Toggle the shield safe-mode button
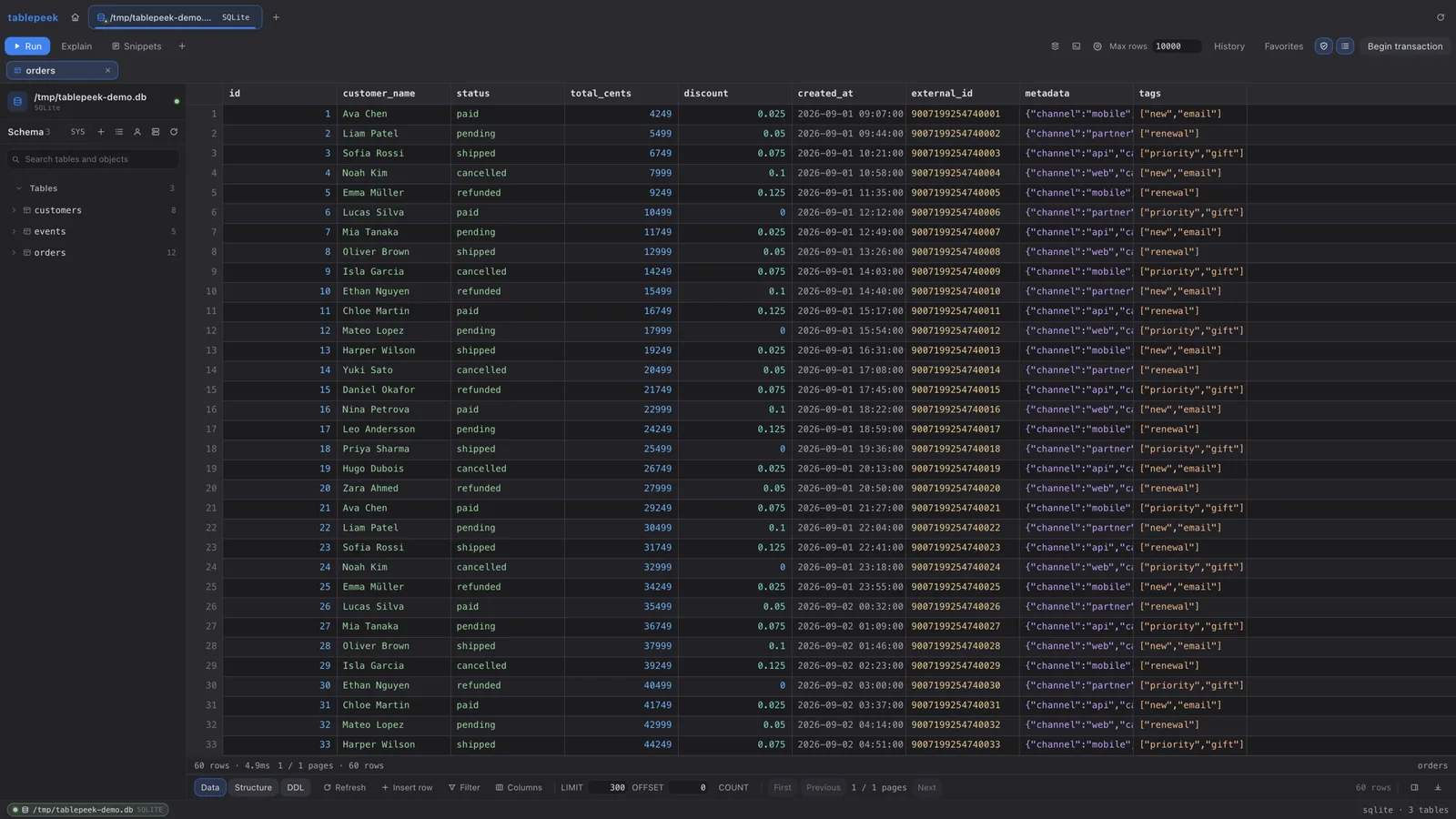1456x819 pixels. [x=1324, y=46]
